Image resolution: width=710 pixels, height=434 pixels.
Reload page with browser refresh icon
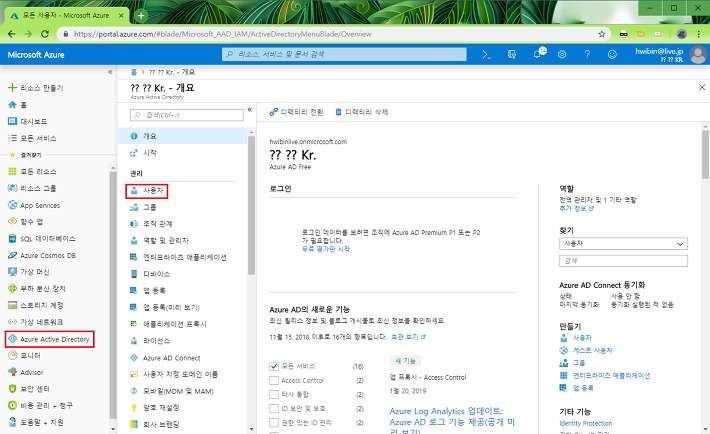(x=44, y=34)
